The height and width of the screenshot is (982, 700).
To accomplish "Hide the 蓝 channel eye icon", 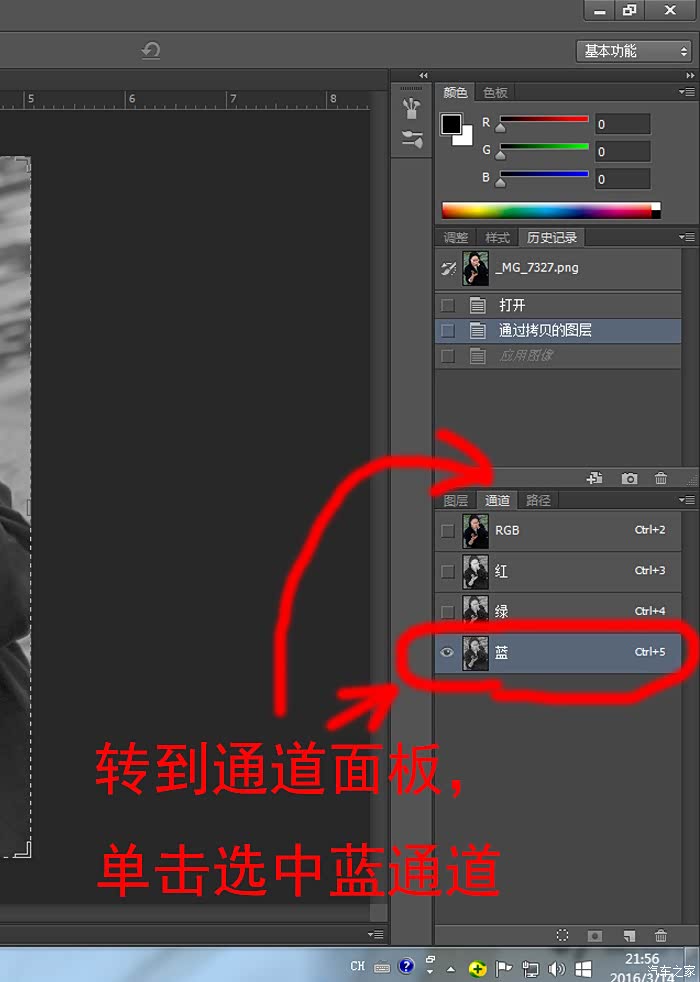I will tap(447, 652).
